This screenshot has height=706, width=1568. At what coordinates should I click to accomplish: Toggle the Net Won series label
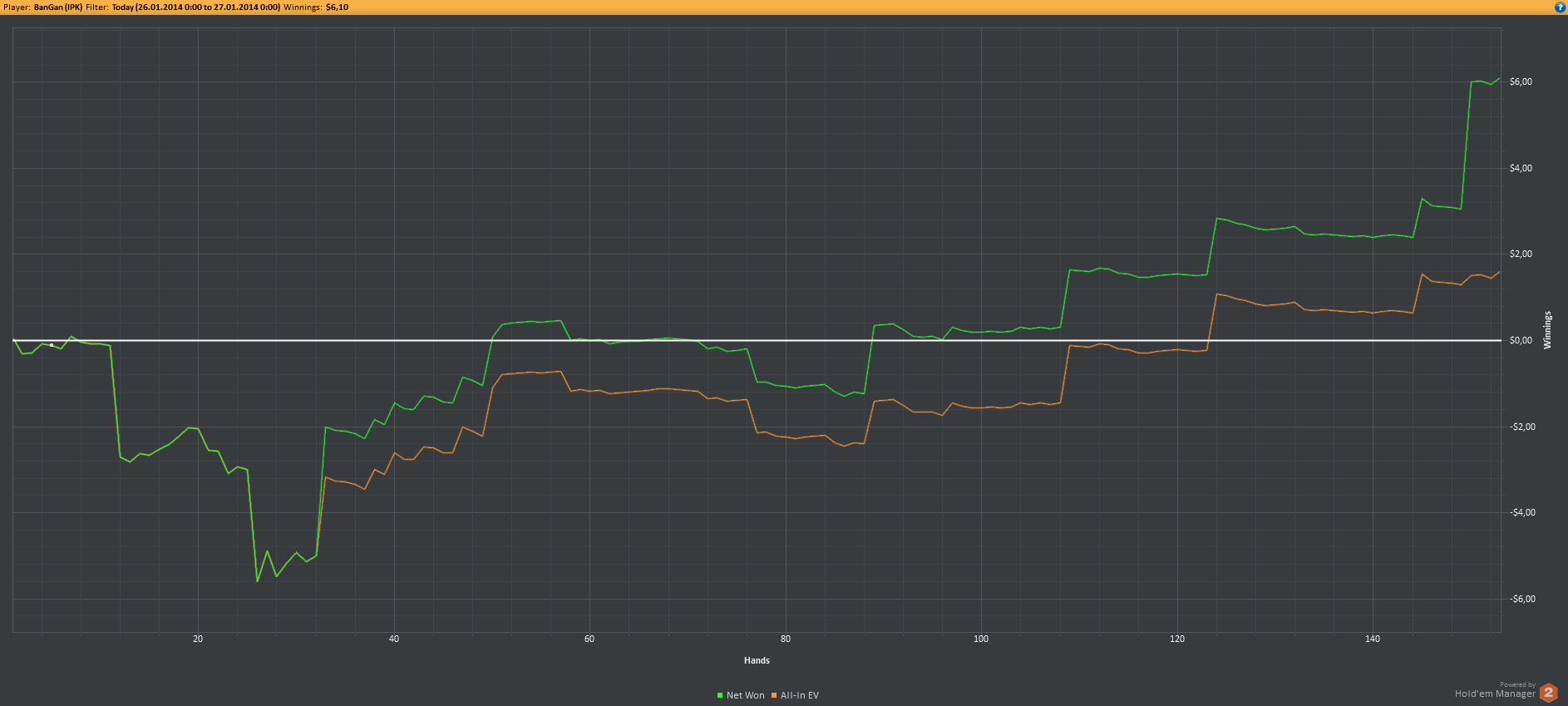click(x=745, y=695)
